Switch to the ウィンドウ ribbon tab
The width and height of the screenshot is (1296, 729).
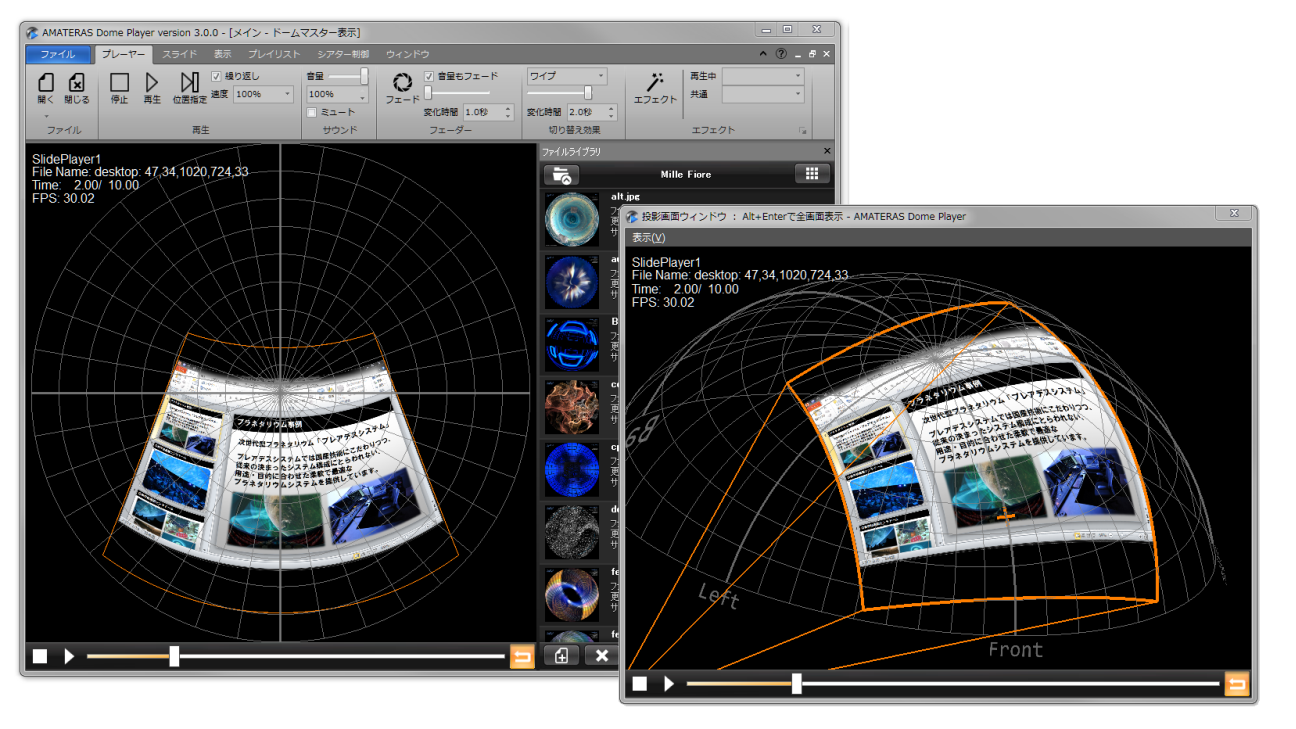[x=408, y=54]
